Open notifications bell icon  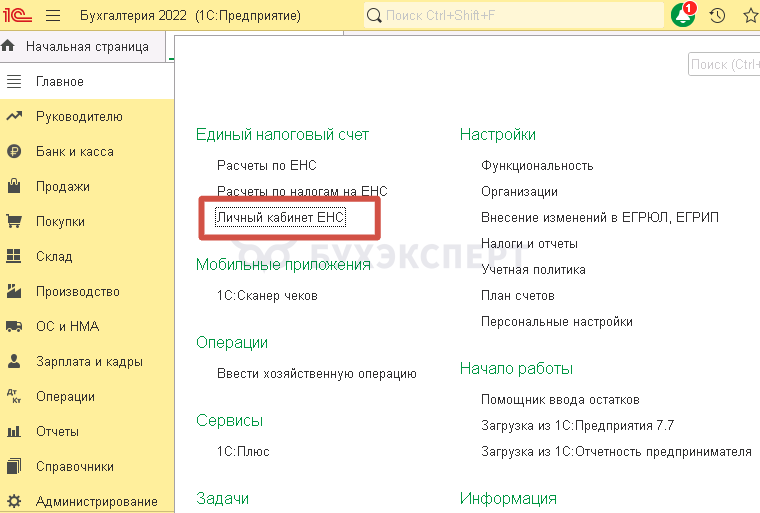click(x=683, y=15)
